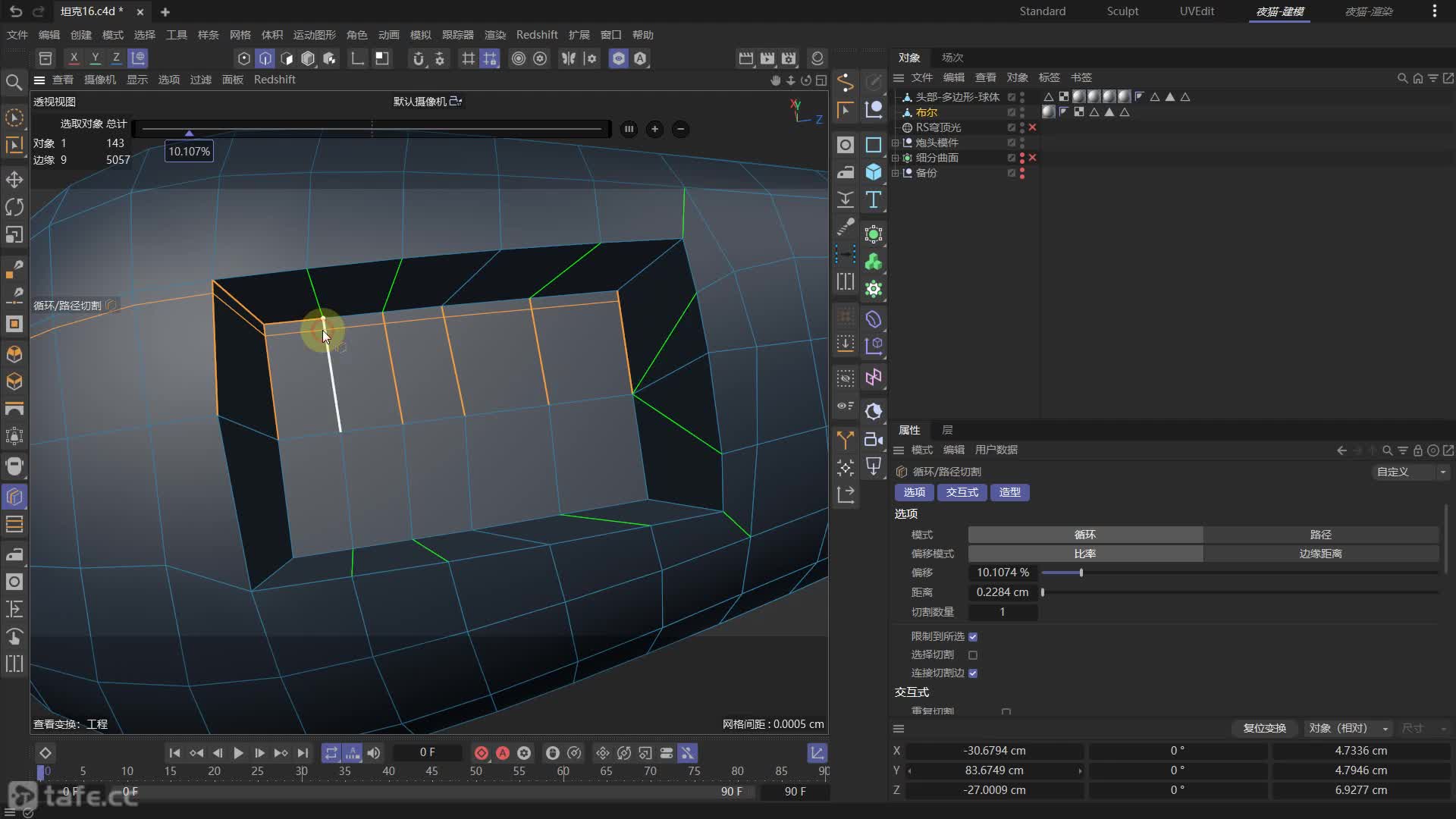Adjust the 距离 slider

[x=1240, y=592]
